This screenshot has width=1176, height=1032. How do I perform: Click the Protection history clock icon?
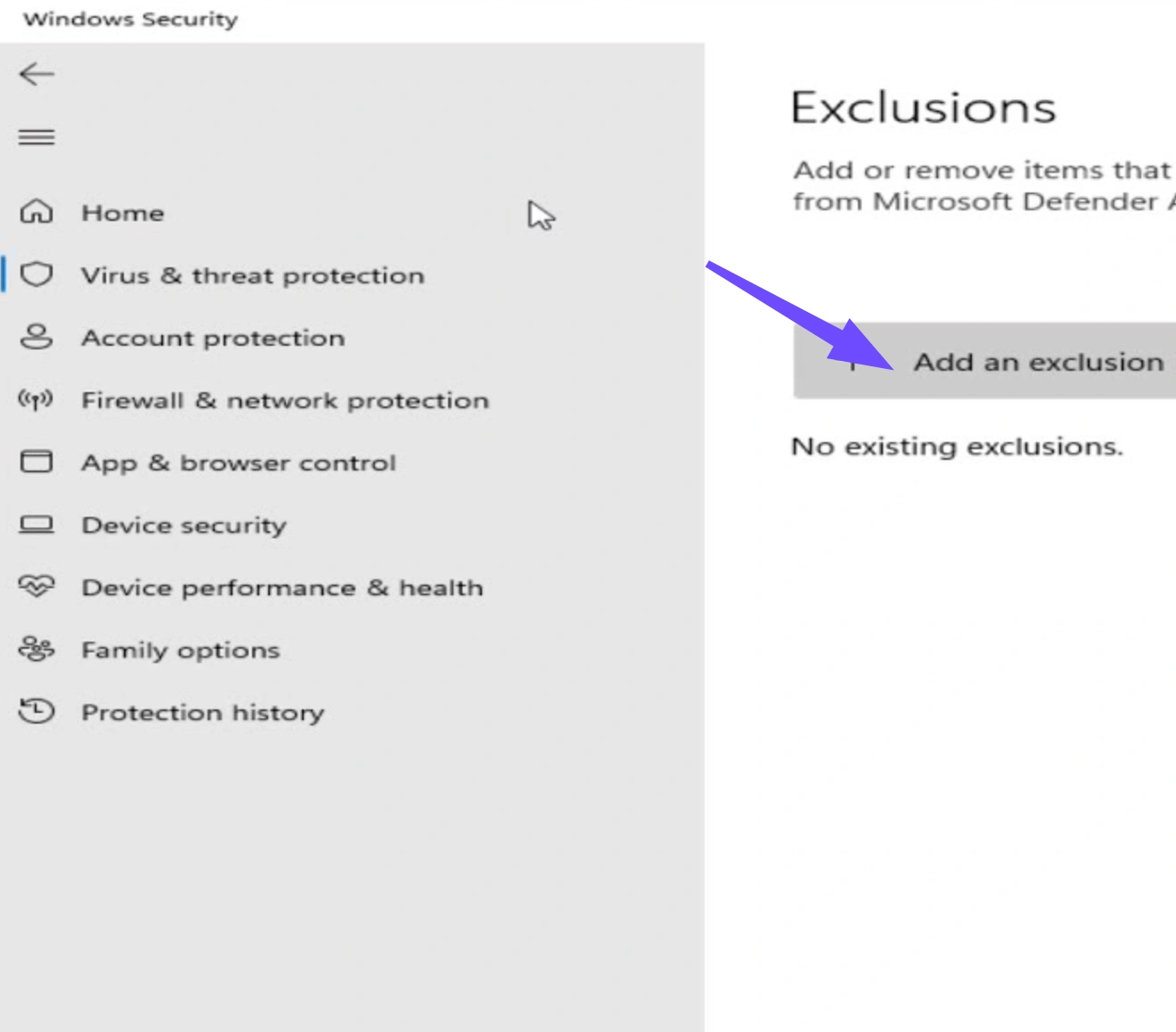(x=37, y=711)
